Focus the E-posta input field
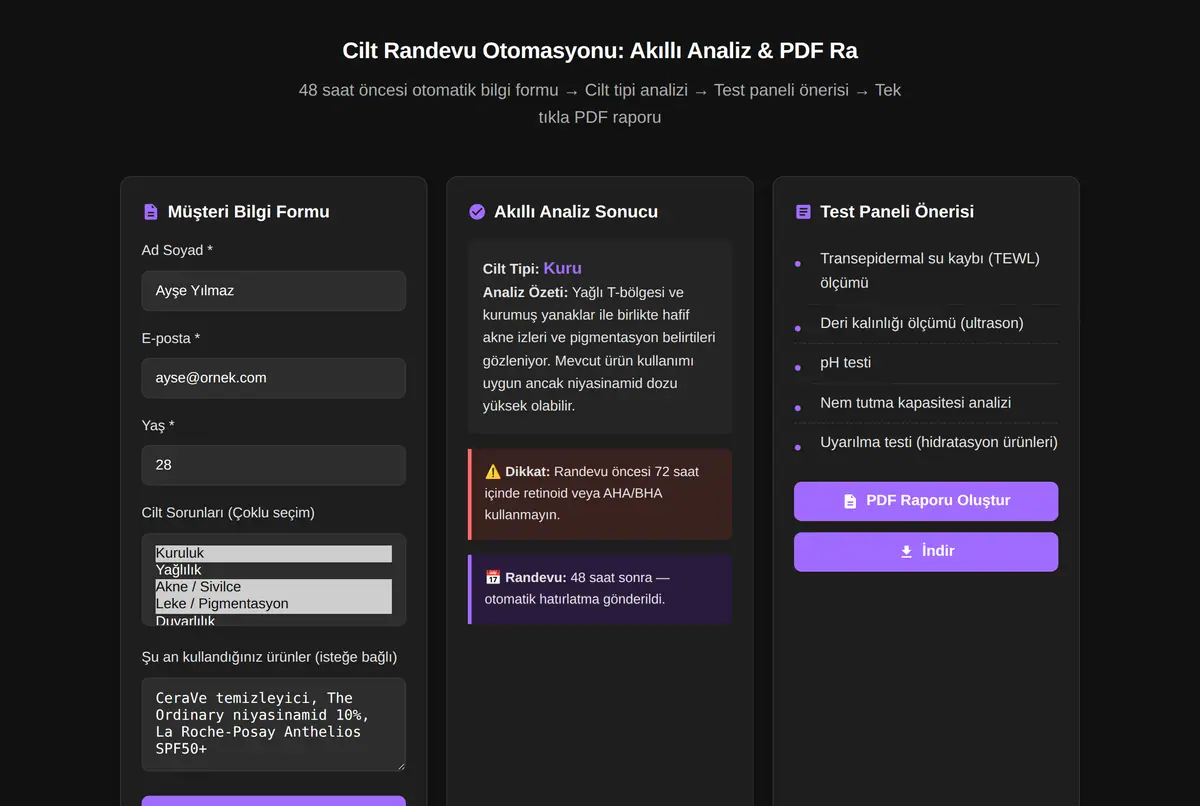Screen dimensions: 1200x806 (x=274, y=378)
